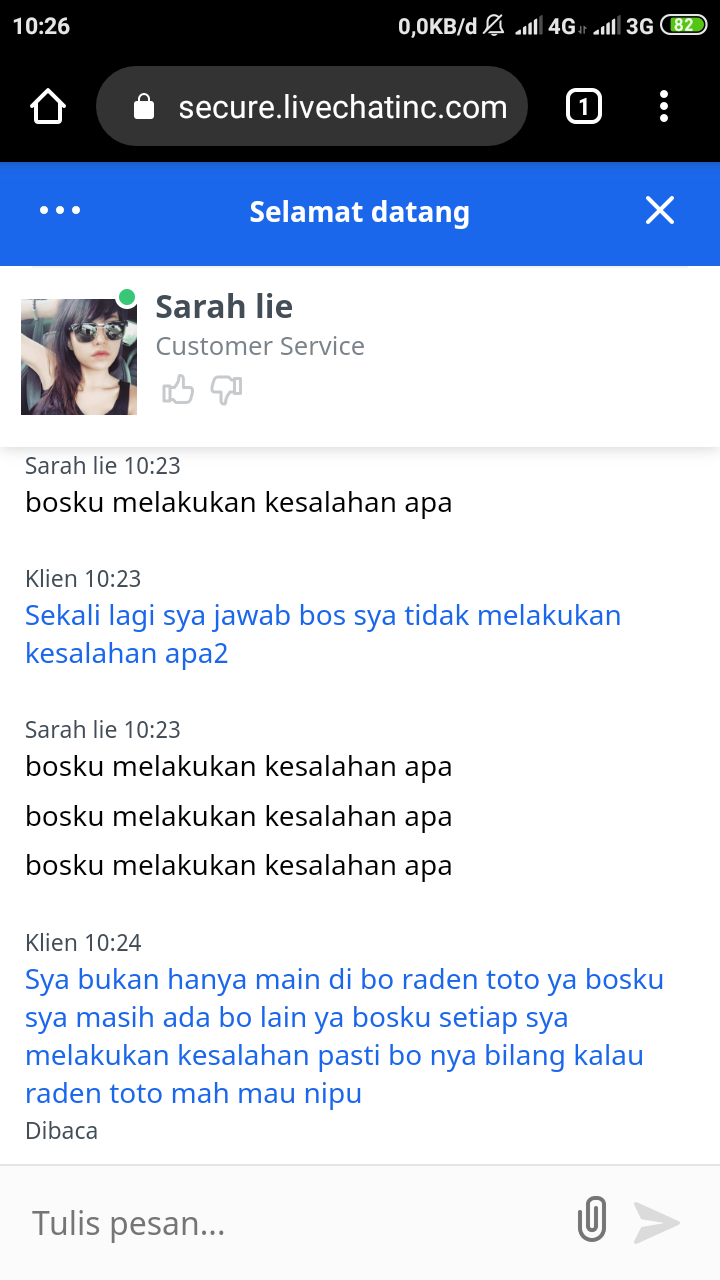Tap the green online status dot
Image resolution: width=720 pixels, height=1280 pixels.
pyautogui.click(x=127, y=297)
